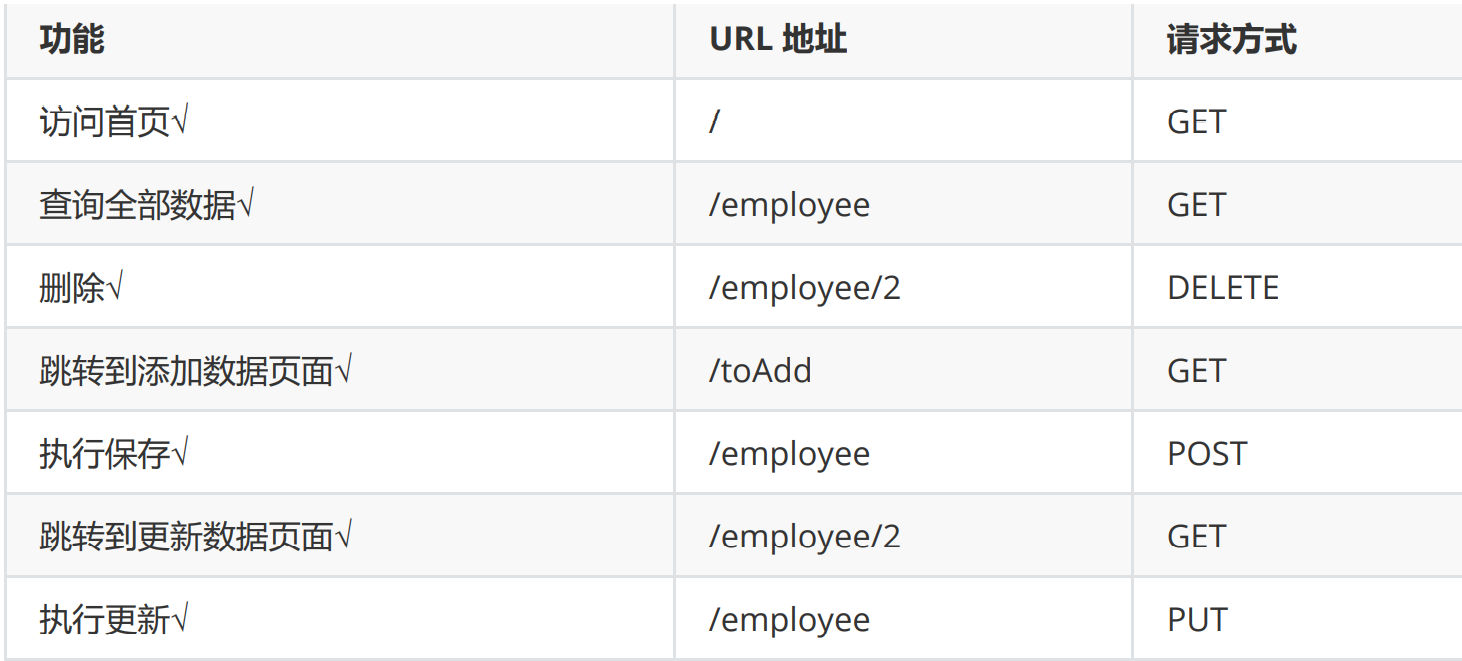
Task: Click the URL 地址 column header
Action: [x=778, y=40]
